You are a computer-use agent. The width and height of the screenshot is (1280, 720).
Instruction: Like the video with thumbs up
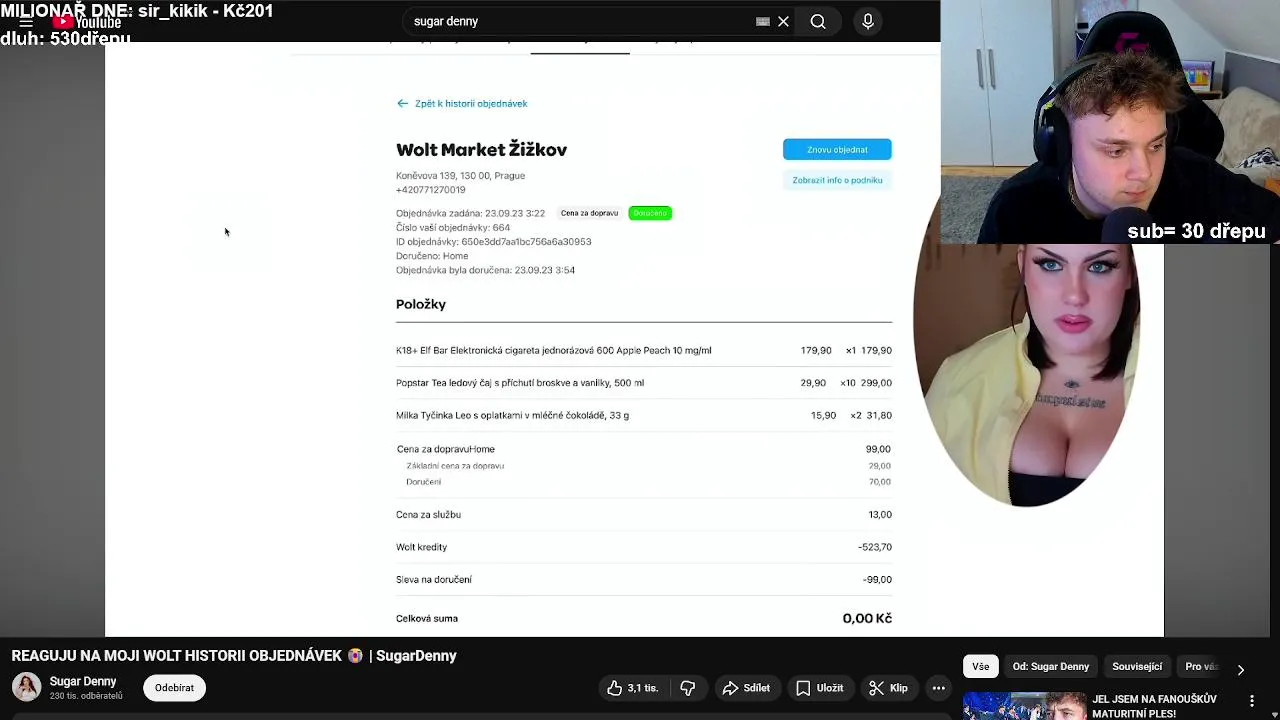click(633, 688)
